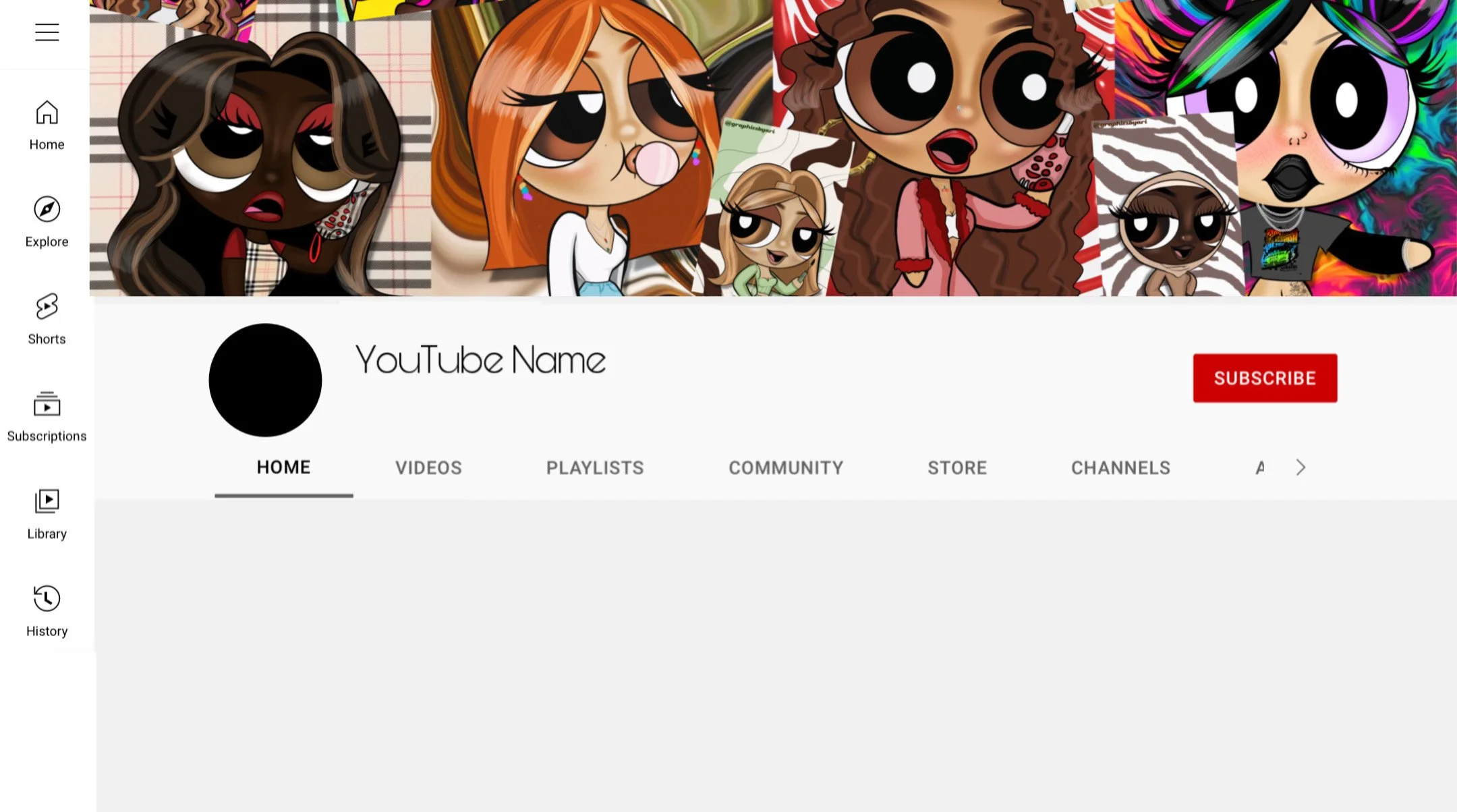1457x812 pixels.
Task: Open the COMMUNITY tab
Action: click(785, 467)
